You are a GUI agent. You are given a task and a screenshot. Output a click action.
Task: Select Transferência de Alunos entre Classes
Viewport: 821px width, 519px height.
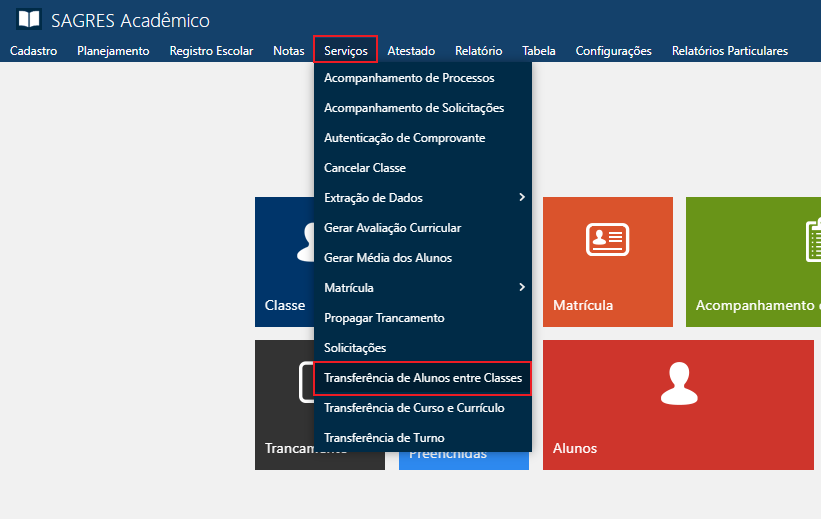[423, 378]
